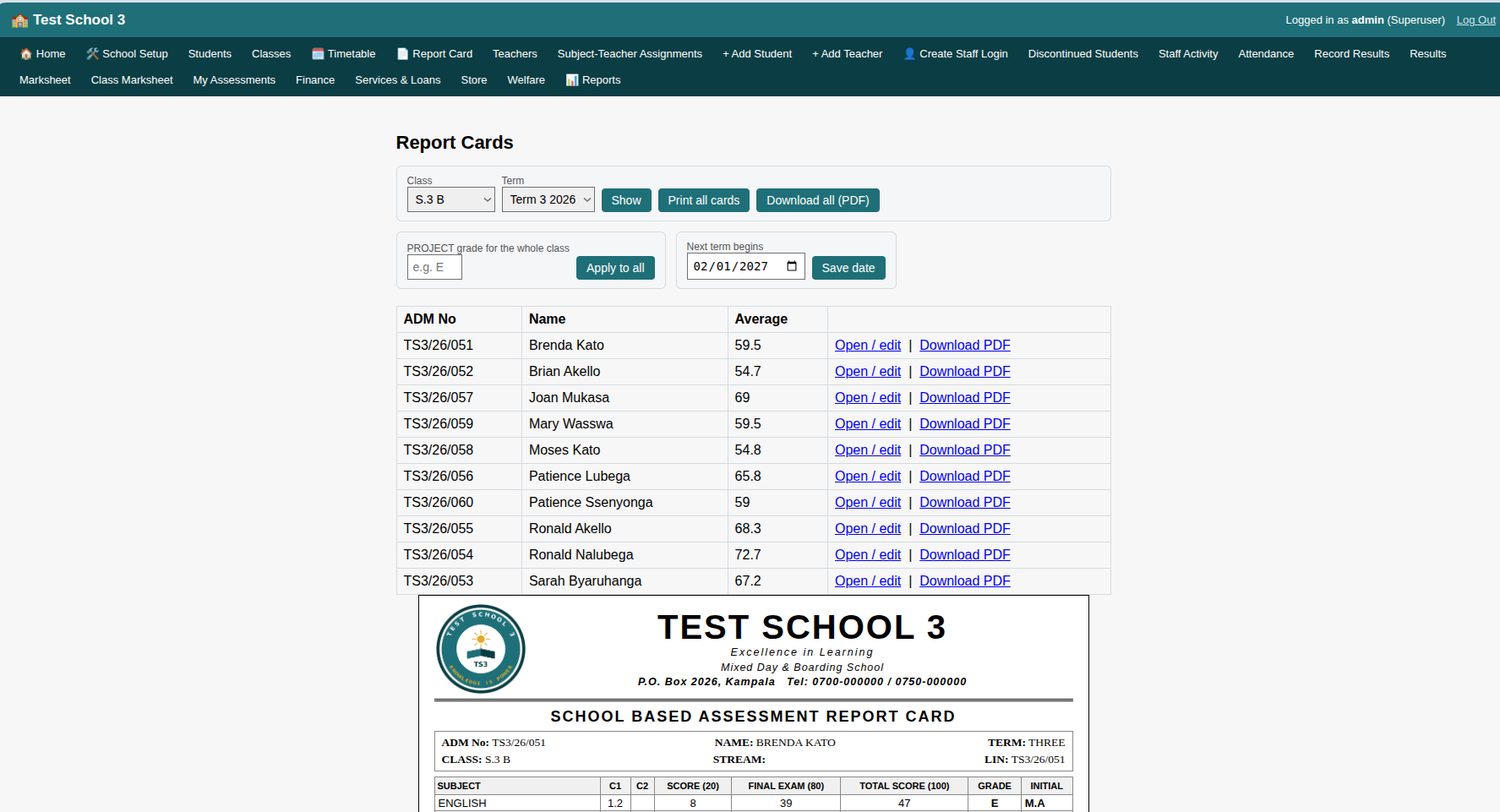
Task: Open the Term dropdown showing Term 3 2026
Action: 548,200
